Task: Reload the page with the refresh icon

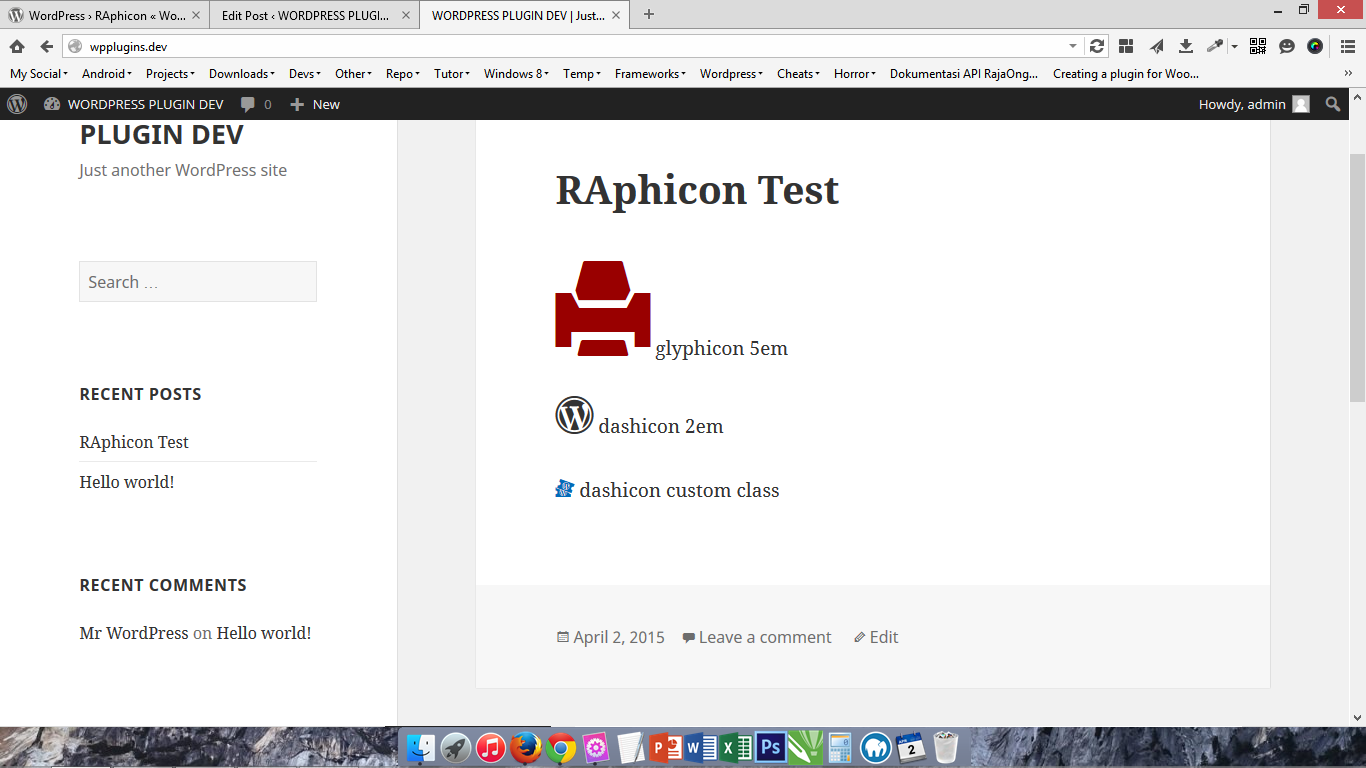Action: tap(1097, 46)
